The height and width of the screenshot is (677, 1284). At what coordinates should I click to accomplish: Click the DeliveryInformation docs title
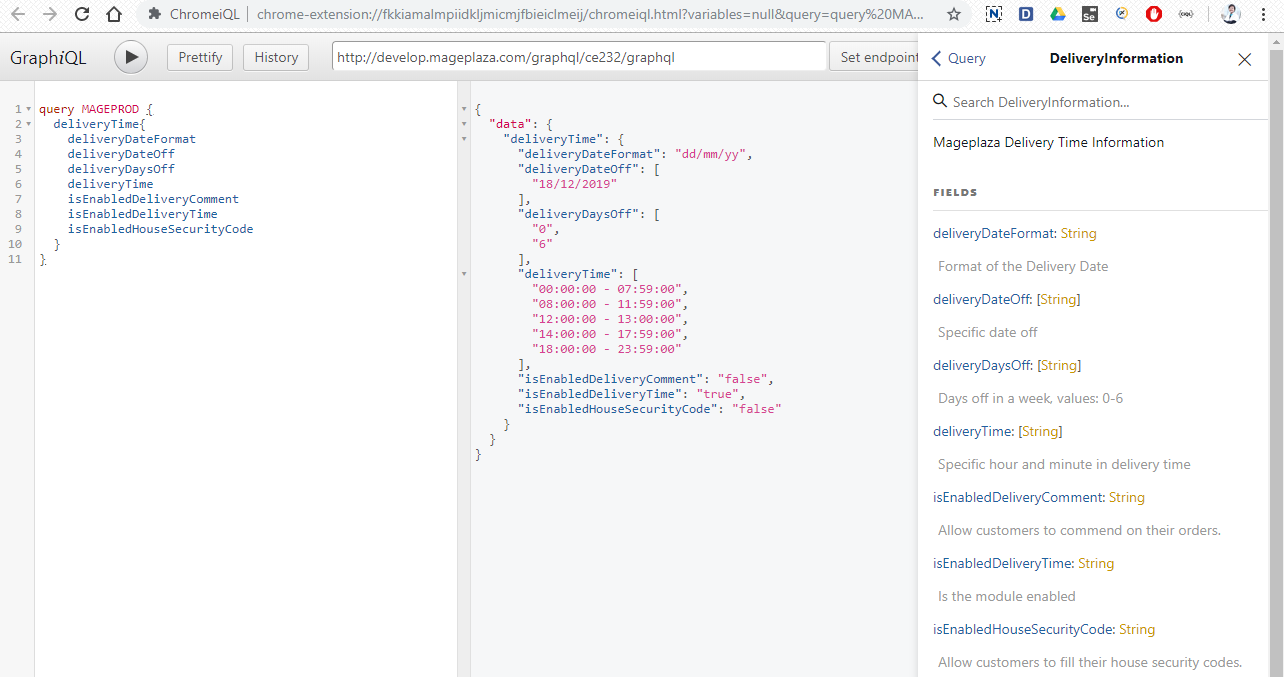[1116, 59]
